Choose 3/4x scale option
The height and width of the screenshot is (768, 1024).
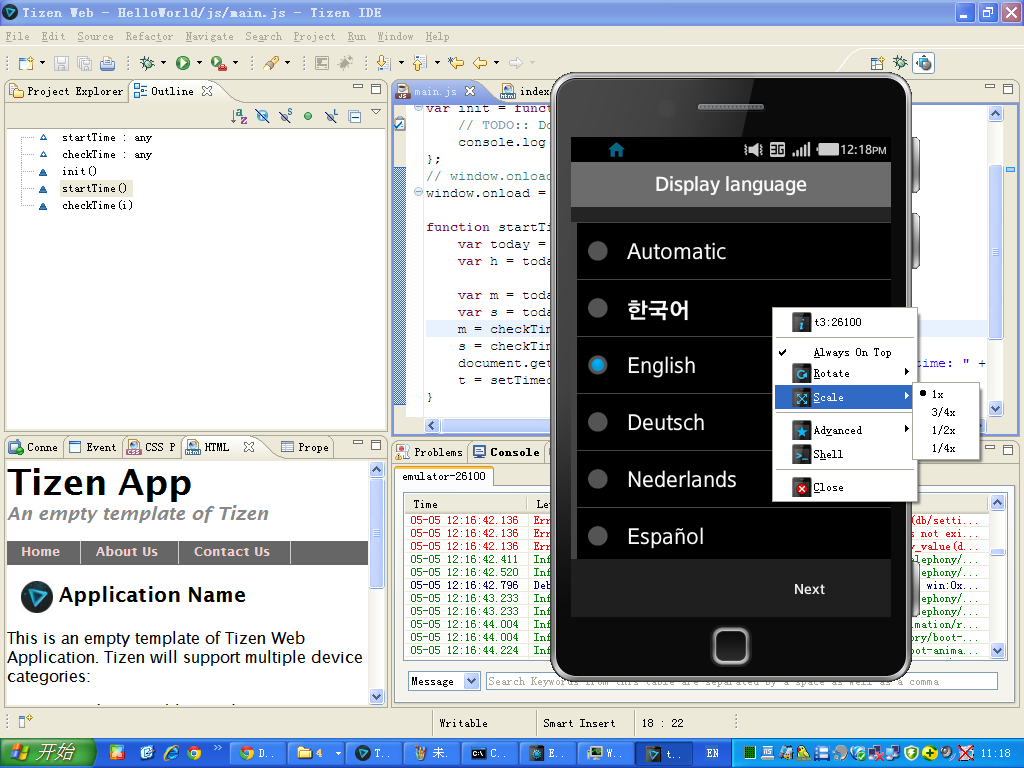click(946, 412)
